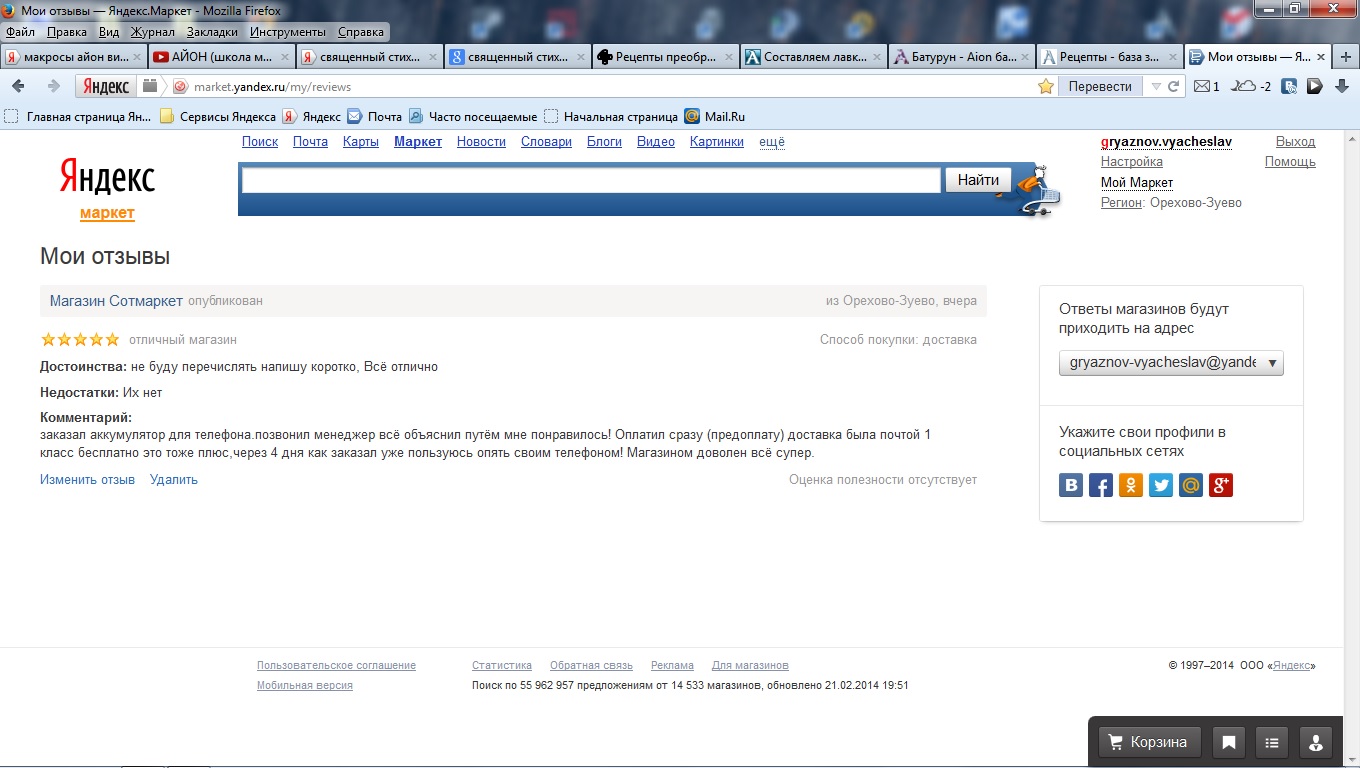The image size is (1360, 768).
Task: Open a new tab with plus button
Action: point(1346,57)
